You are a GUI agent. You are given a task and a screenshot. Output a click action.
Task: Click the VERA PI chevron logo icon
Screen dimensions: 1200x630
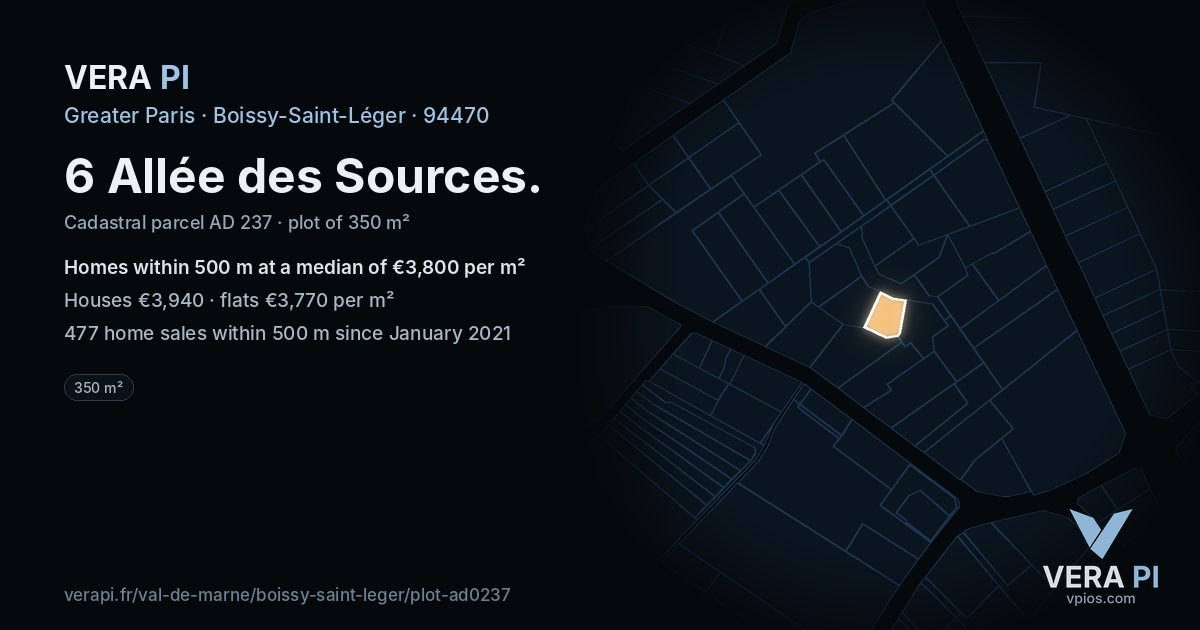1100,533
